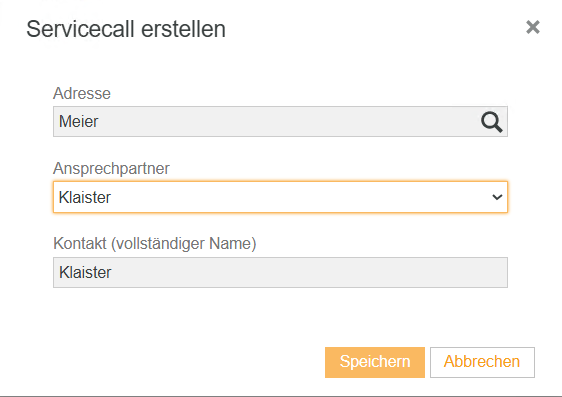
Task: Click the Kontakt (vollständiger Name) label
Action: point(154,244)
